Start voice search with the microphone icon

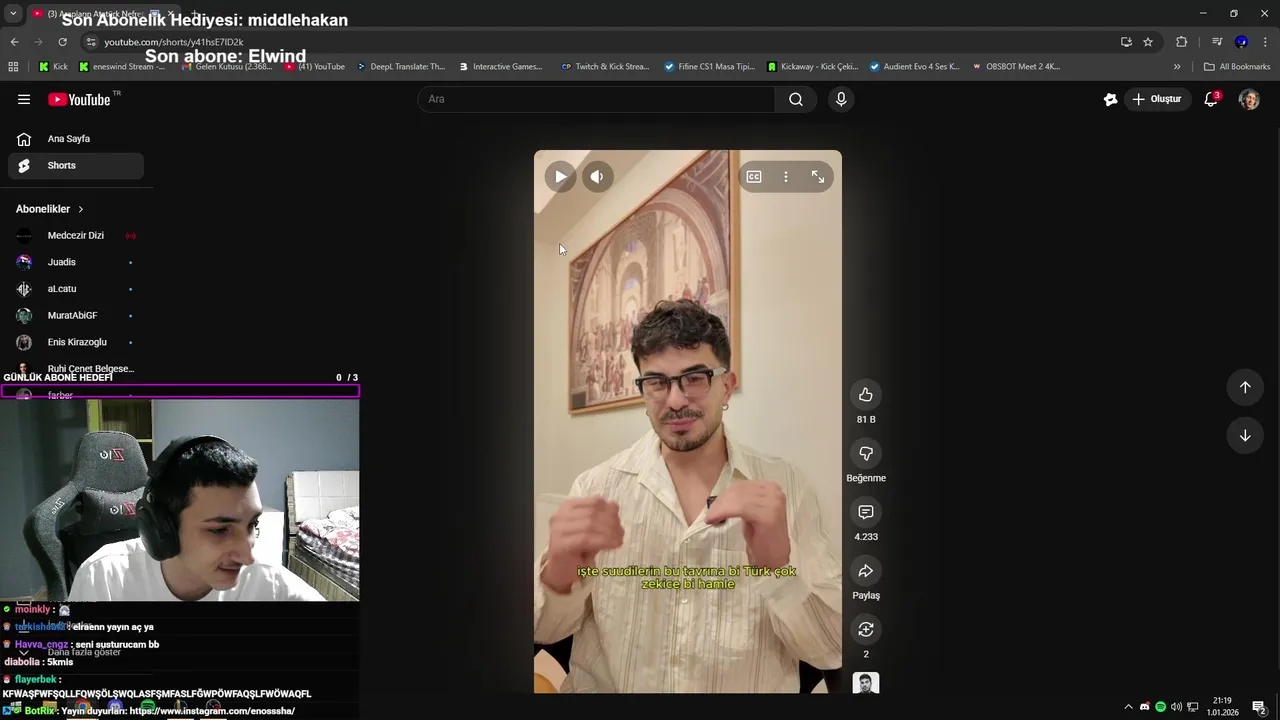coord(841,99)
